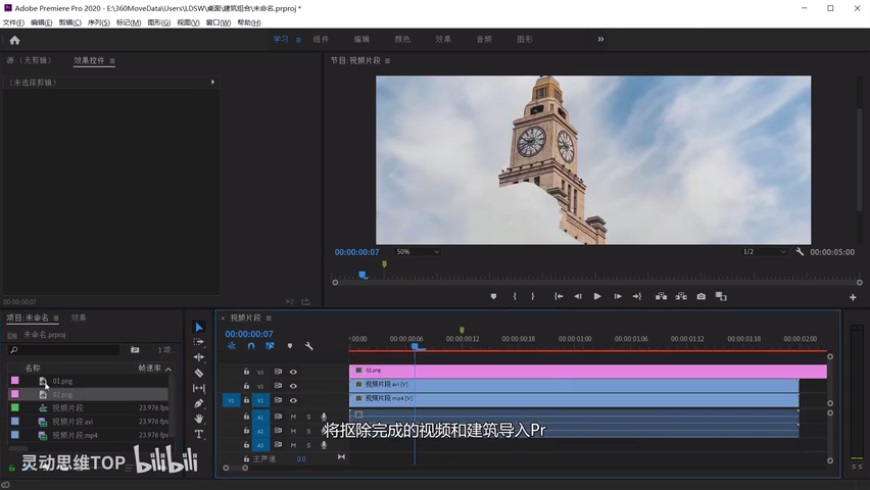Open the Edit menu
Image resolution: width=870 pixels, height=490 pixels.
[x=41, y=23]
